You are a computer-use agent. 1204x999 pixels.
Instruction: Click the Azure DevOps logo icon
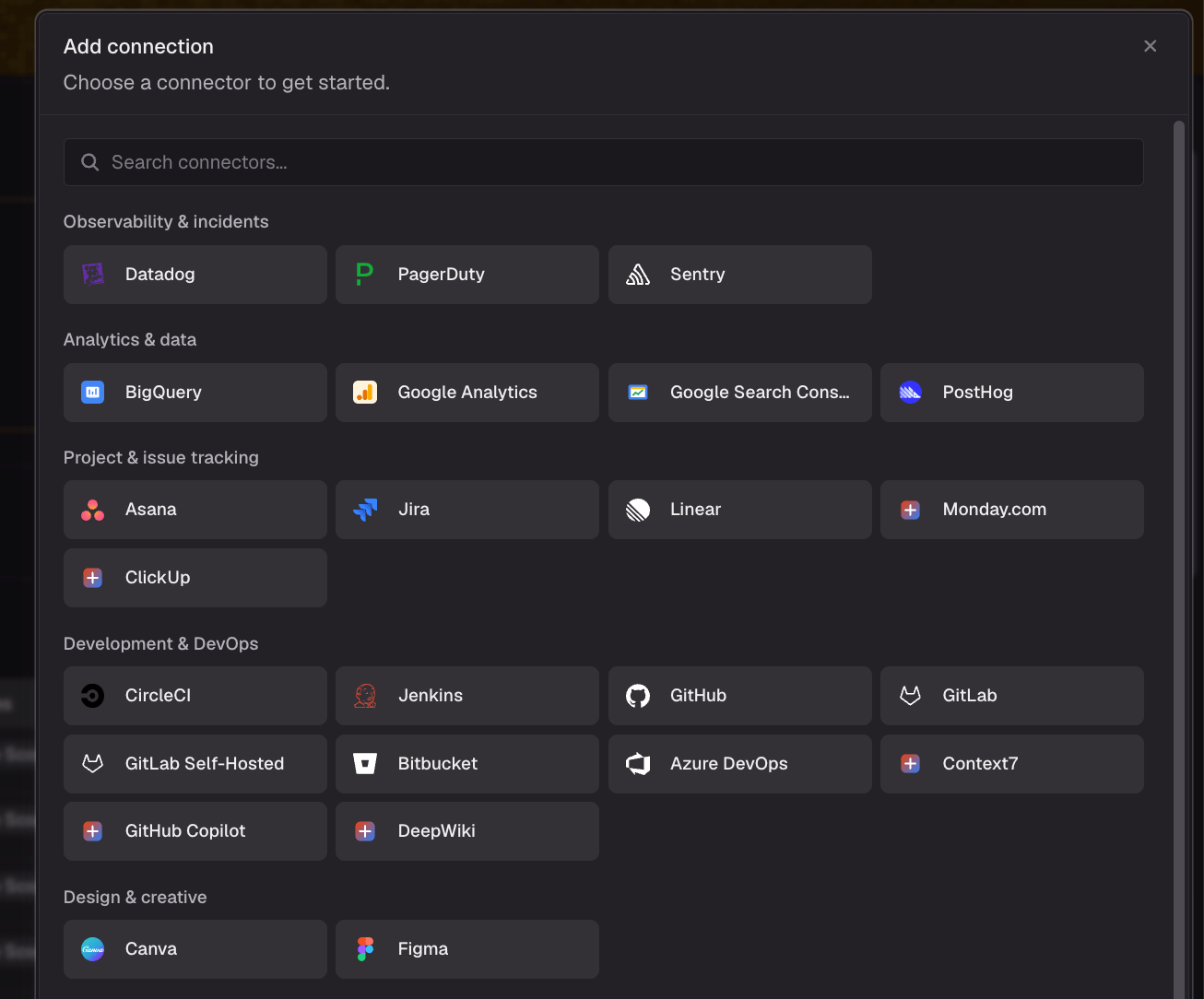[x=638, y=764]
